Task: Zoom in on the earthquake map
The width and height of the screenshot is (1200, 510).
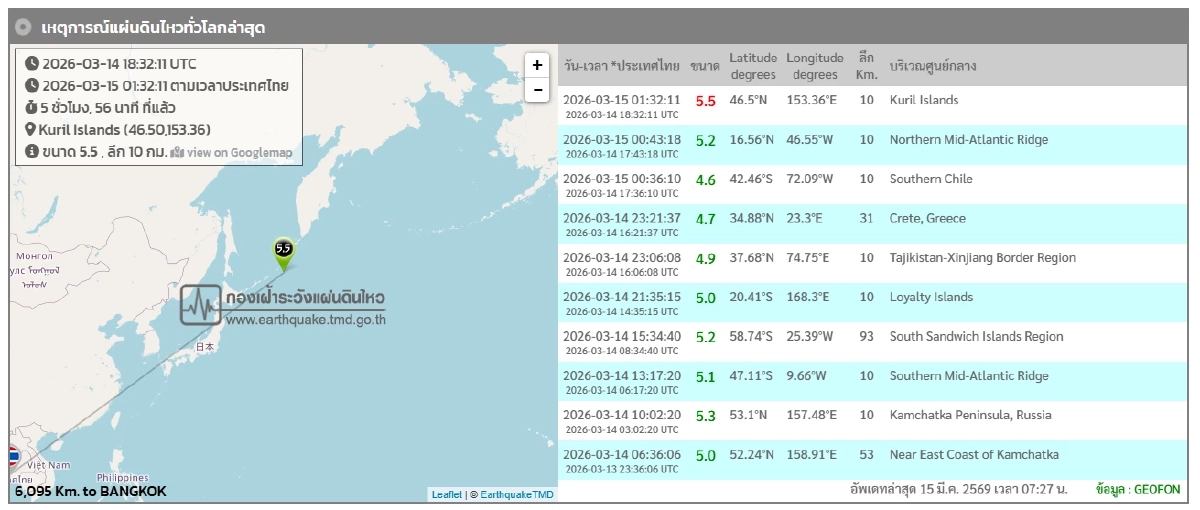Action: tap(537, 65)
